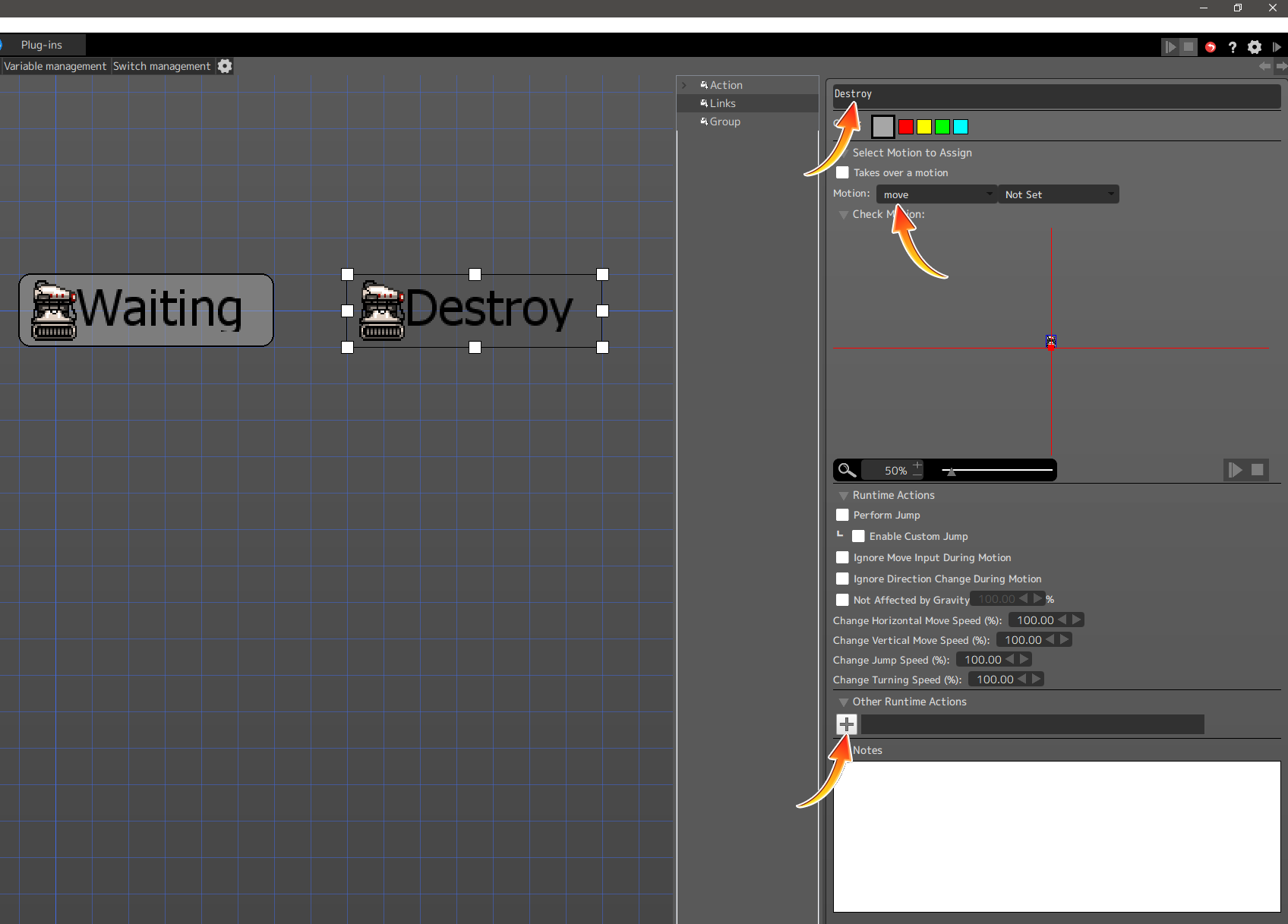Viewport: 1288px width, 924px height.
Task: Click the Not Affected by Gravity percentage field
Action: 994,599
